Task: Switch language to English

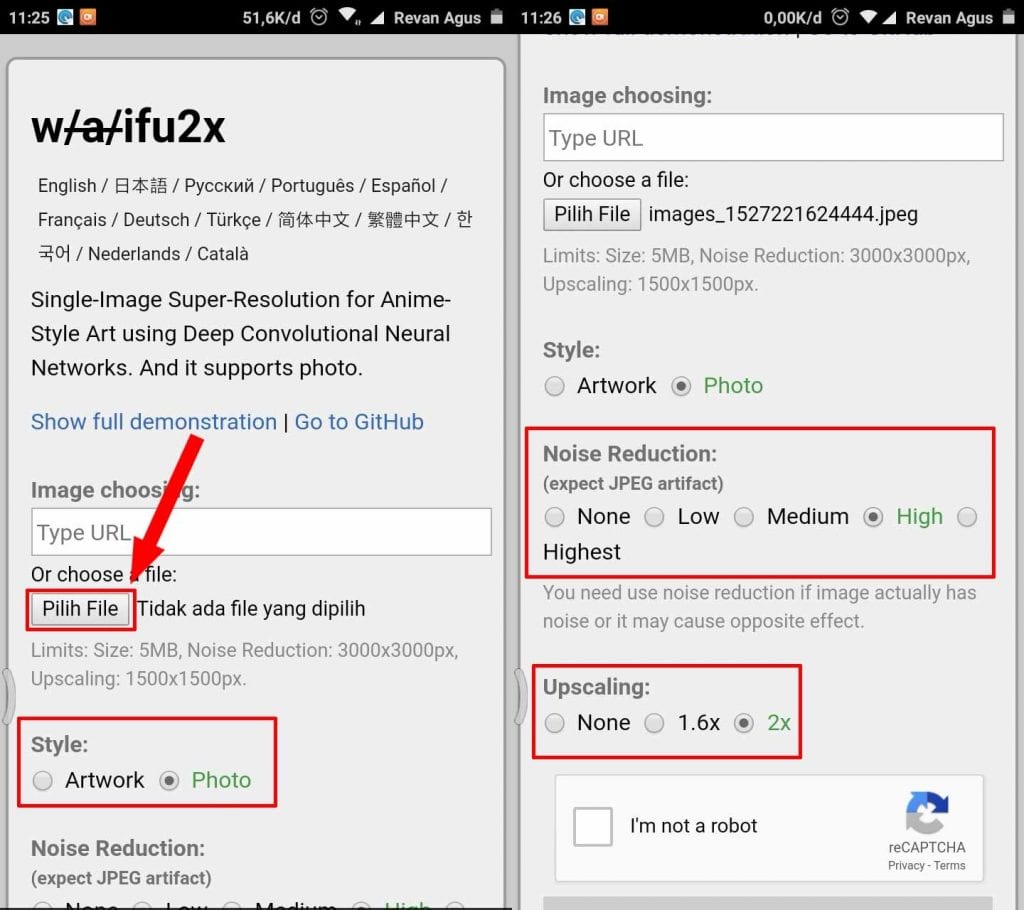Action: coord(67,186)
